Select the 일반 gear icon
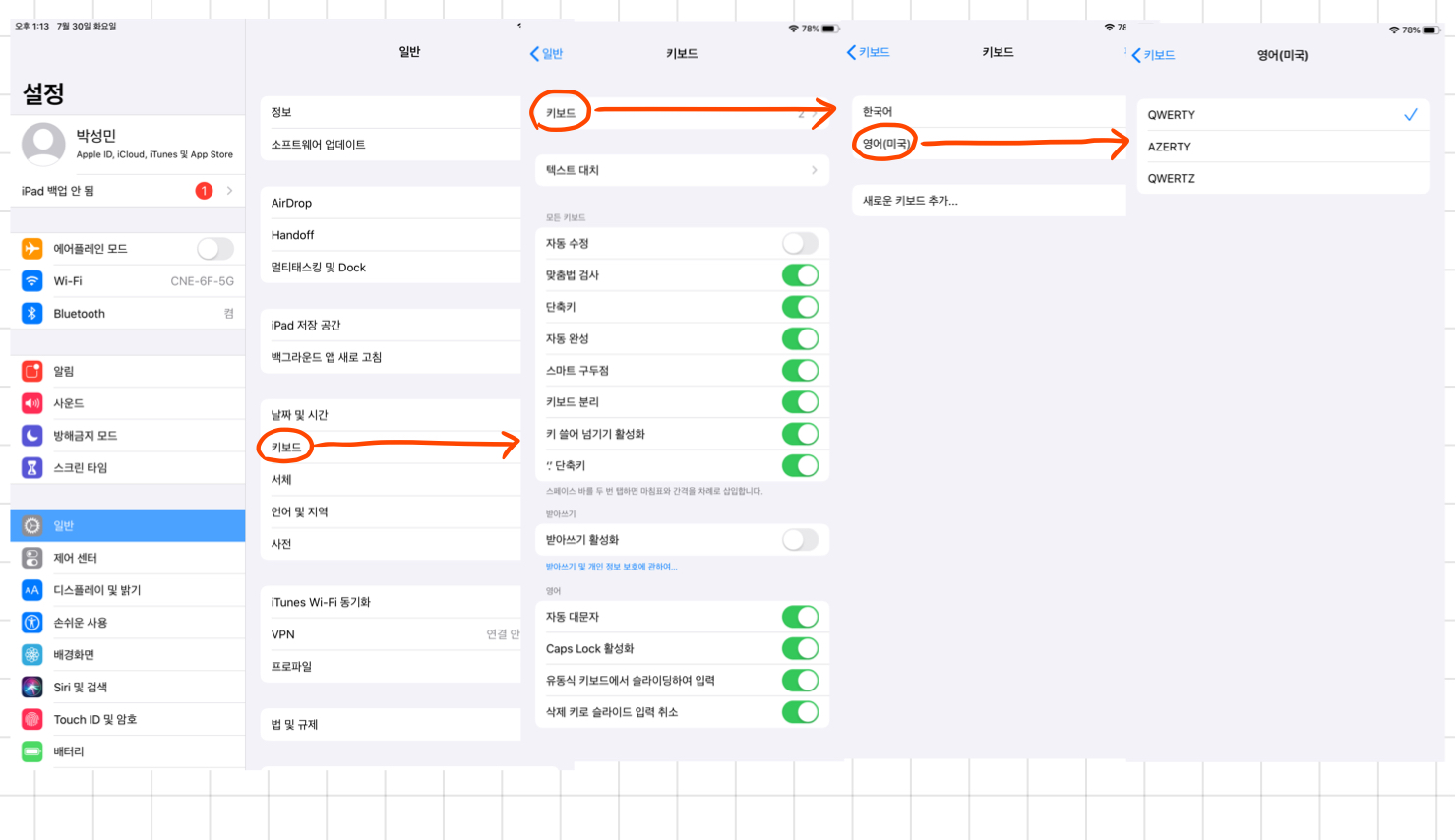1456x840 pixels. (32, 526)
